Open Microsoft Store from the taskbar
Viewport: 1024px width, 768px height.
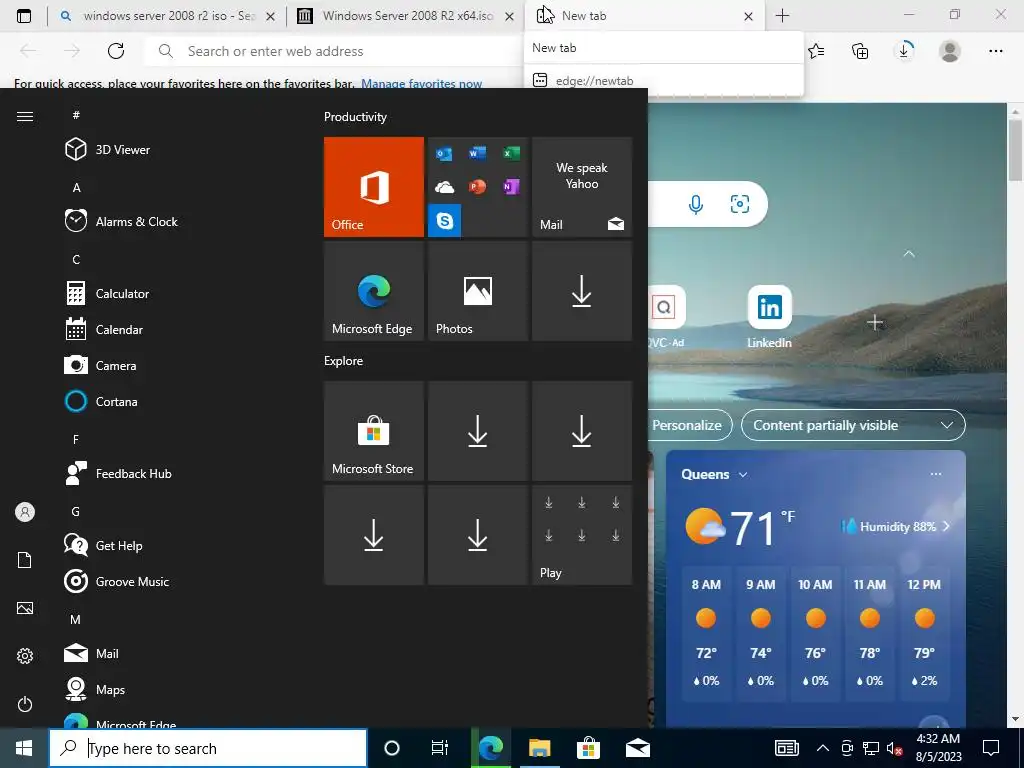point(588,748)
